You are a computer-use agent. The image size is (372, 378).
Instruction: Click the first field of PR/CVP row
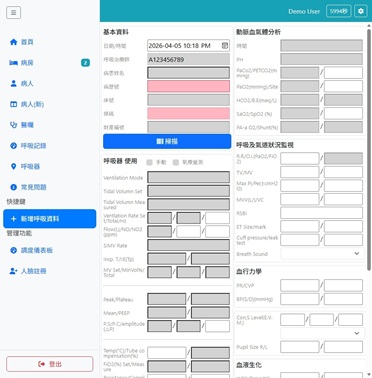tap(300, 286)
